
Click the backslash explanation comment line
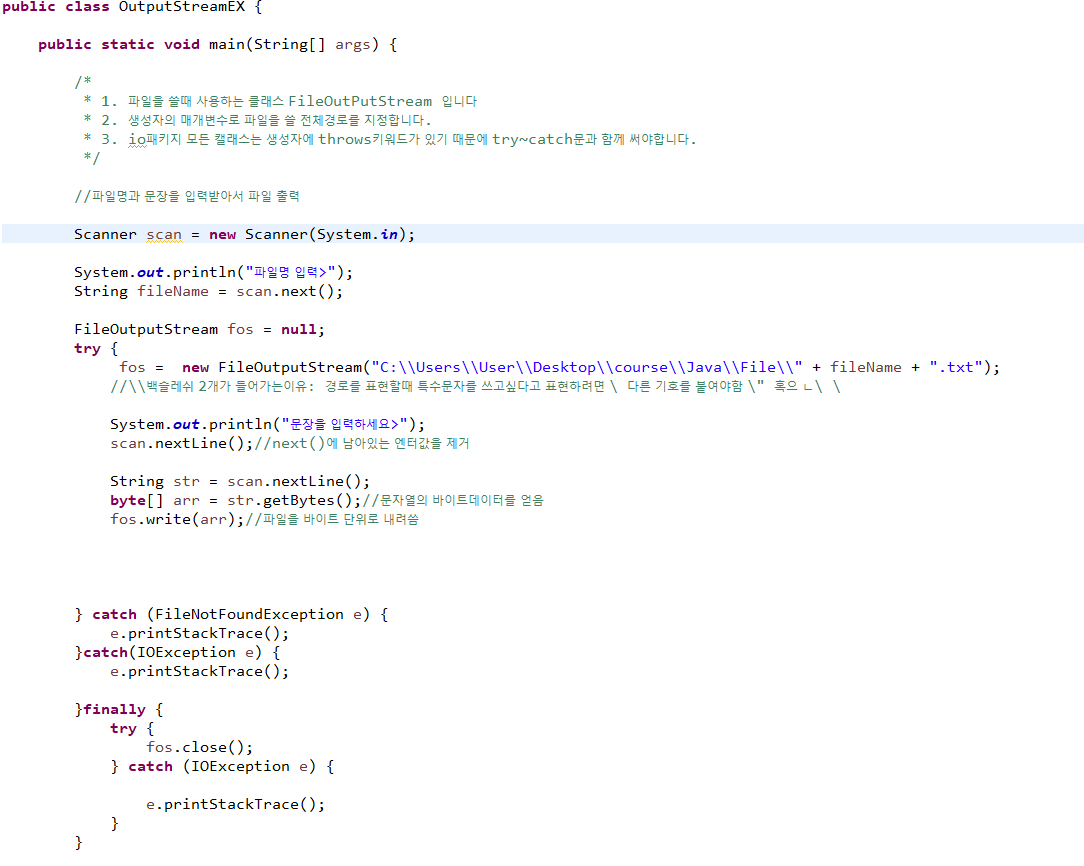pos(476,386)
